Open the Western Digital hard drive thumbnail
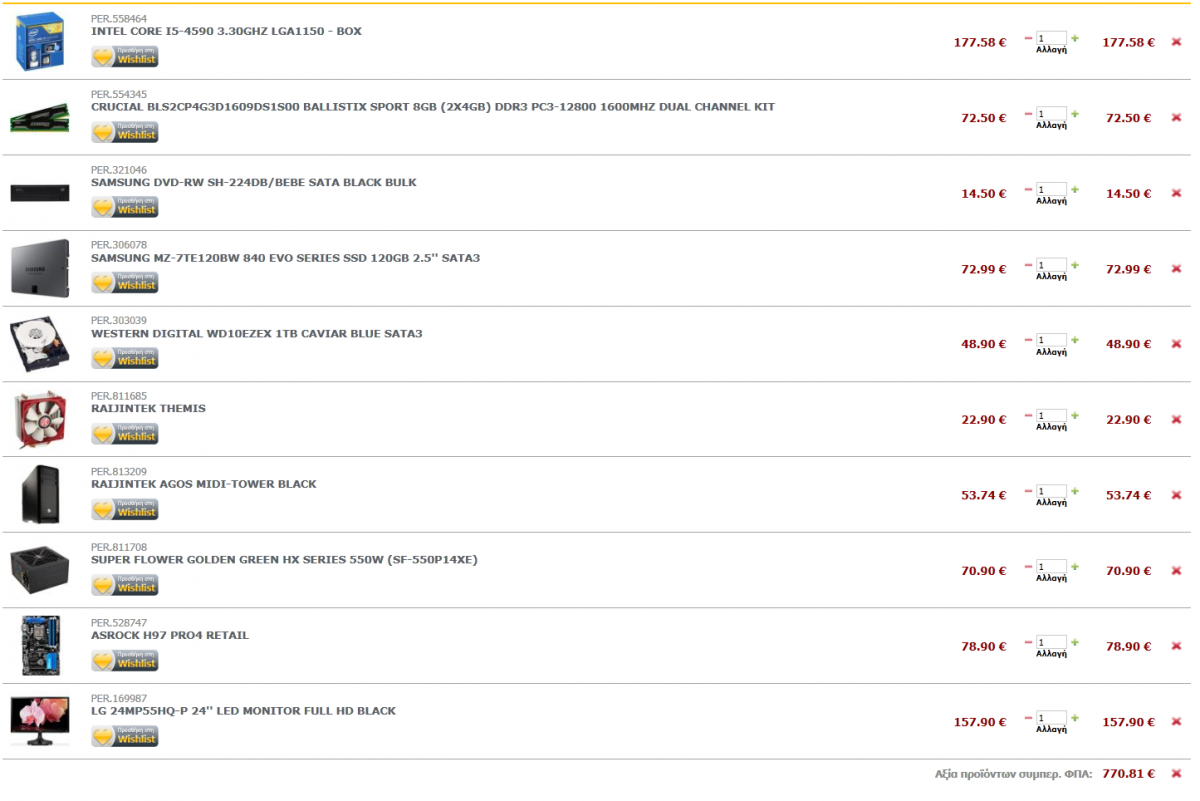Image resolution: width=1200 pixels, height=801 pixels. [40, 345]
